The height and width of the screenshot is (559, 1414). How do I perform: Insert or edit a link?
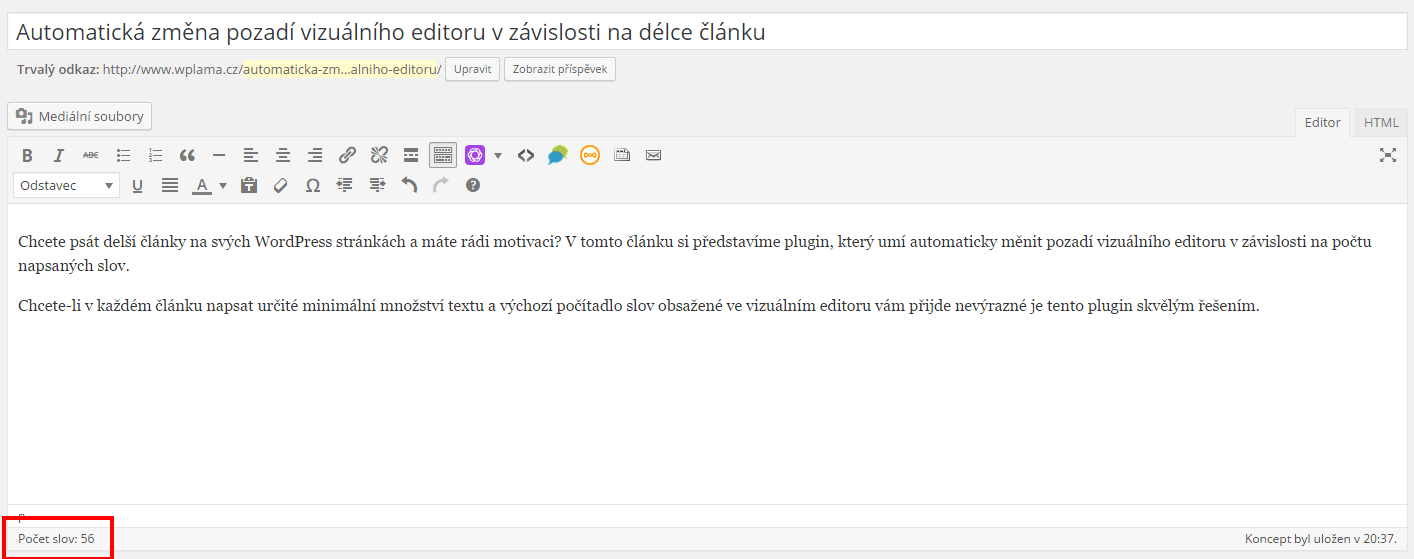pos(347,155)
